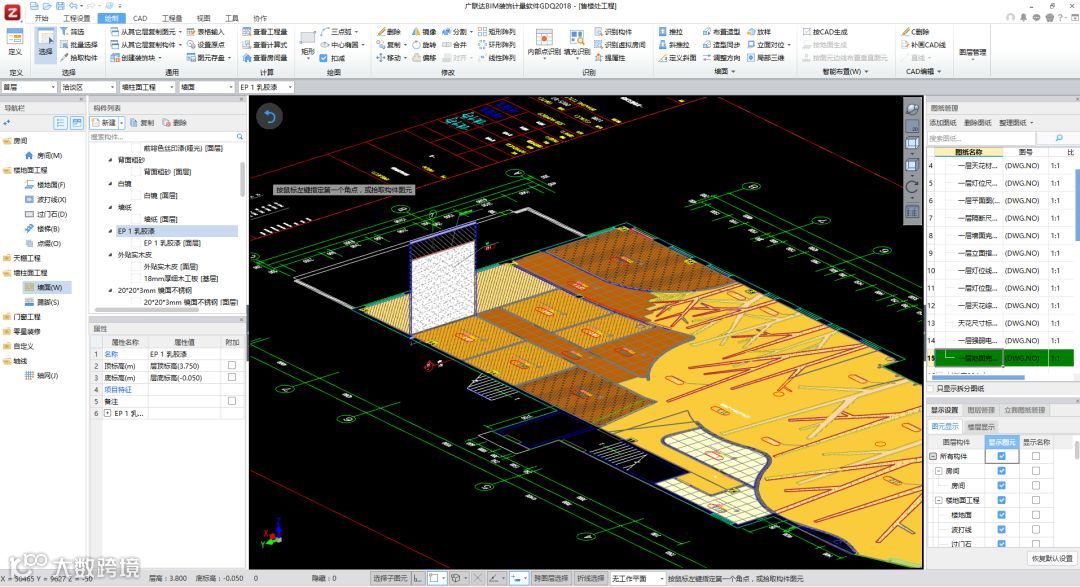Check the 附加 box for 底标高(m)

click(x=231, y=378)
